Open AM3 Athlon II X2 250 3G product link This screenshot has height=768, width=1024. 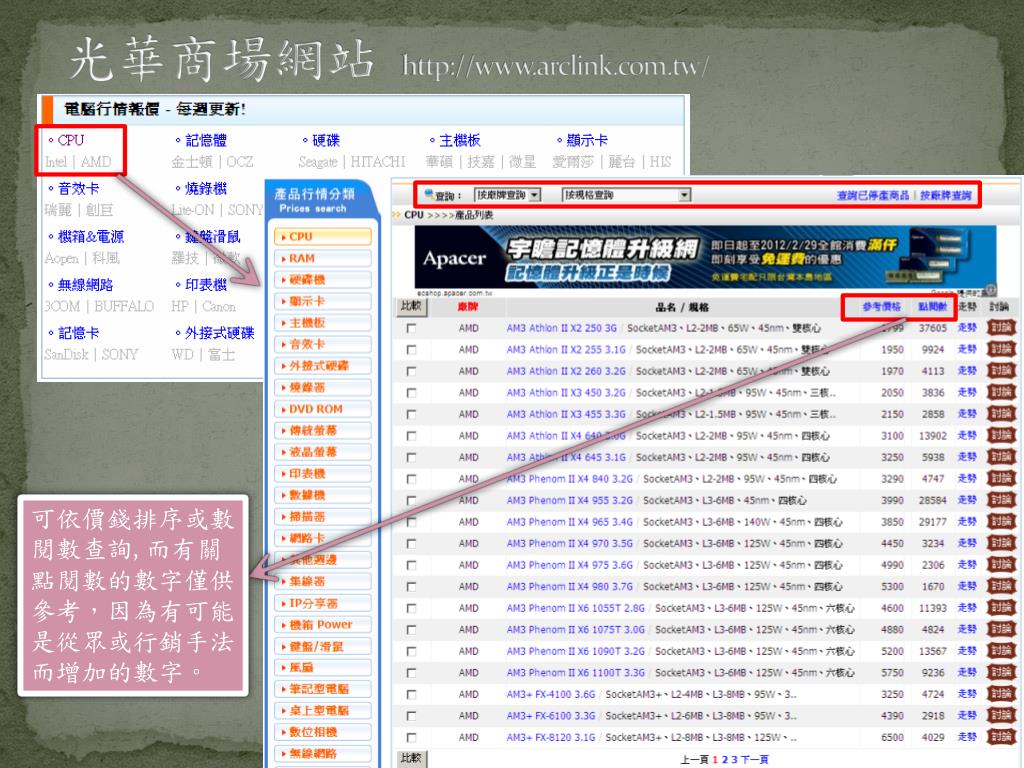(562, 328)
